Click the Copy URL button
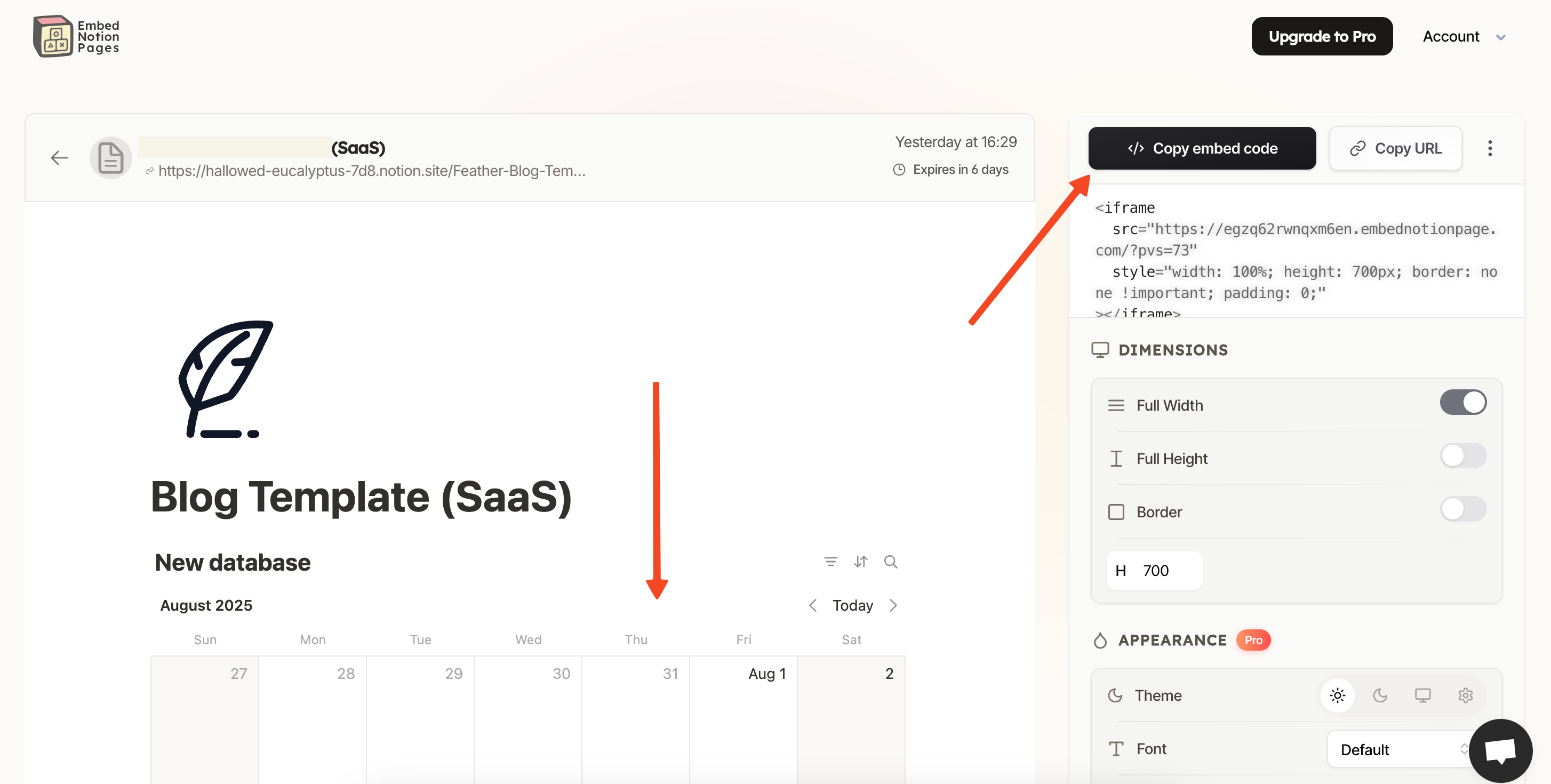The width and height of the screenshot is (1551, 784). [x=1395, y=148]
